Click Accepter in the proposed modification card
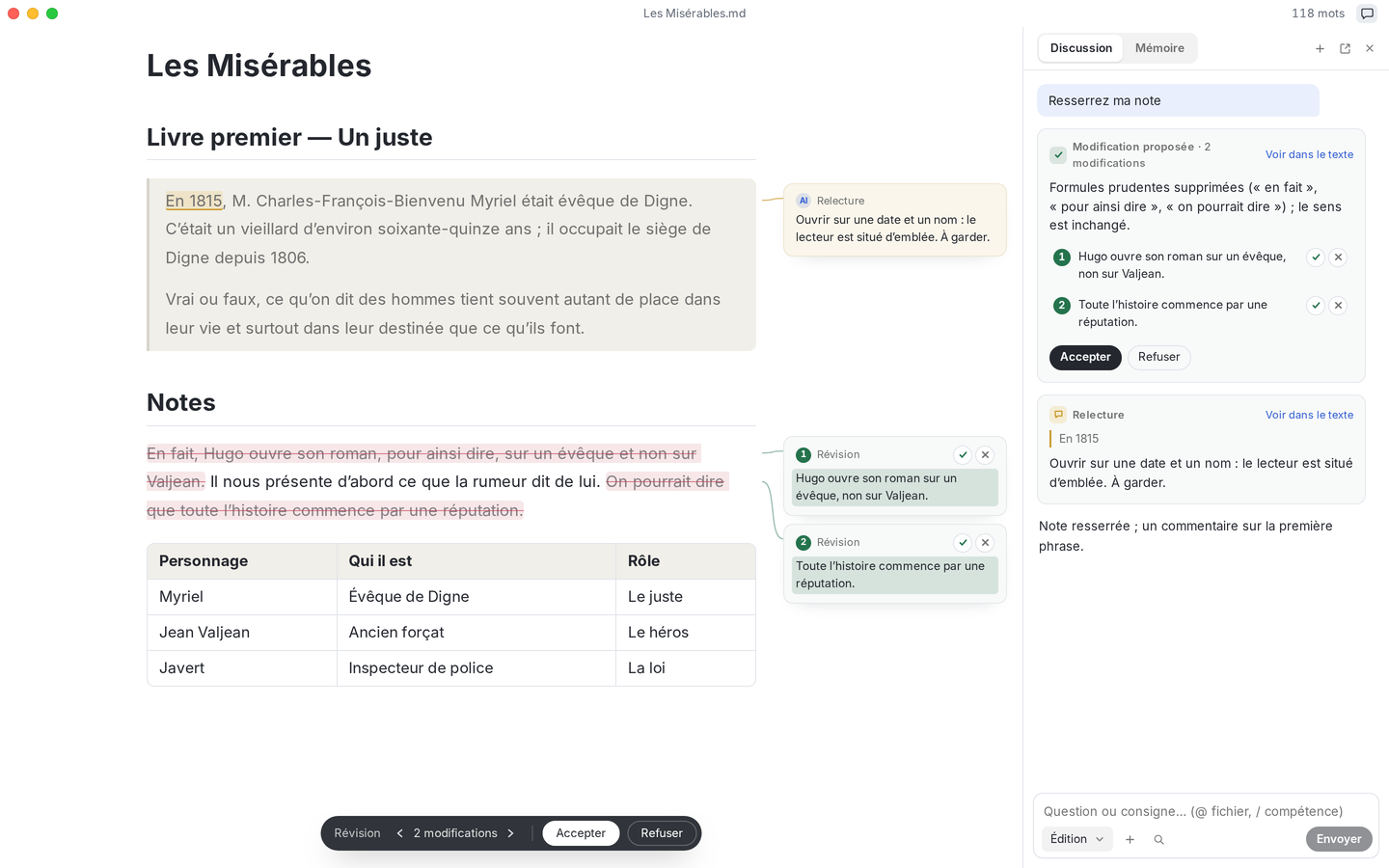1389x868 pixels. [x=1085, y=357]
